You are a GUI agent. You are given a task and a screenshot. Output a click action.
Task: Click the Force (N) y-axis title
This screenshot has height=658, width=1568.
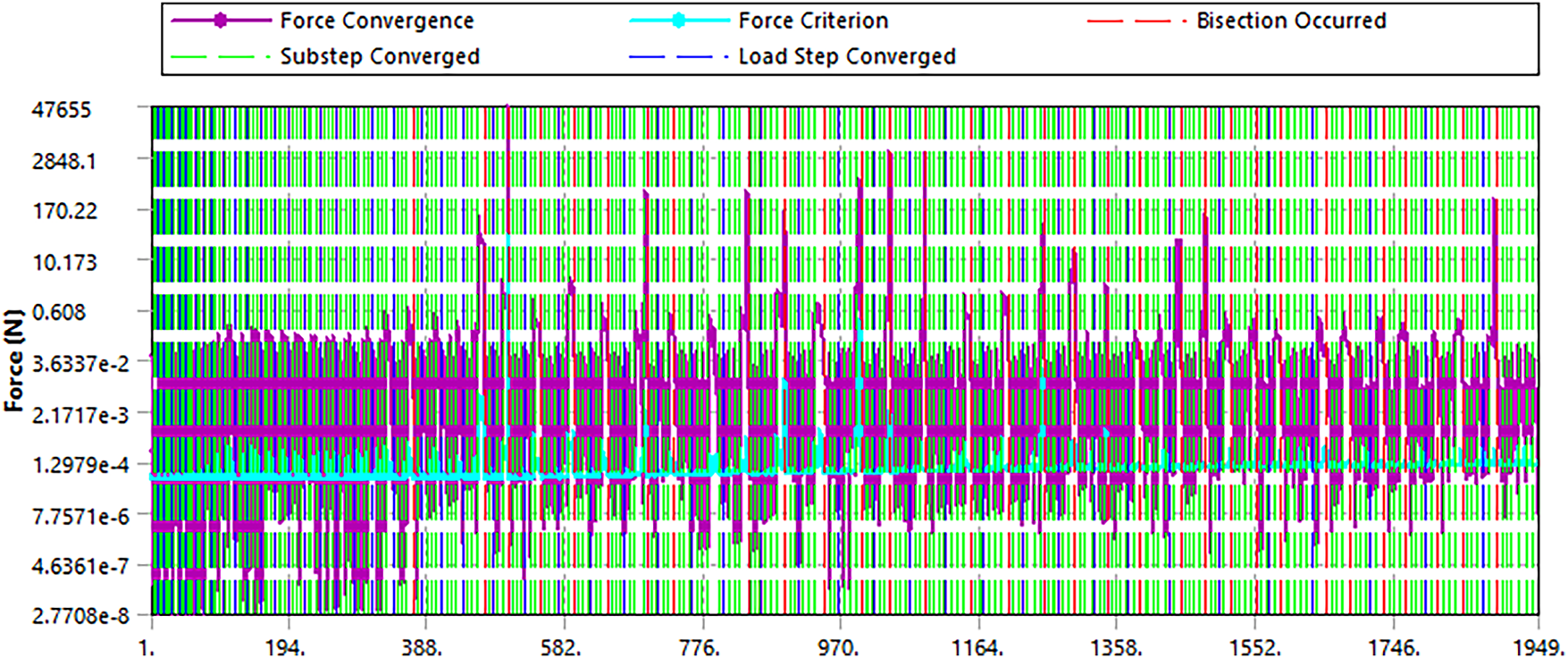click(x=14, y=367)
